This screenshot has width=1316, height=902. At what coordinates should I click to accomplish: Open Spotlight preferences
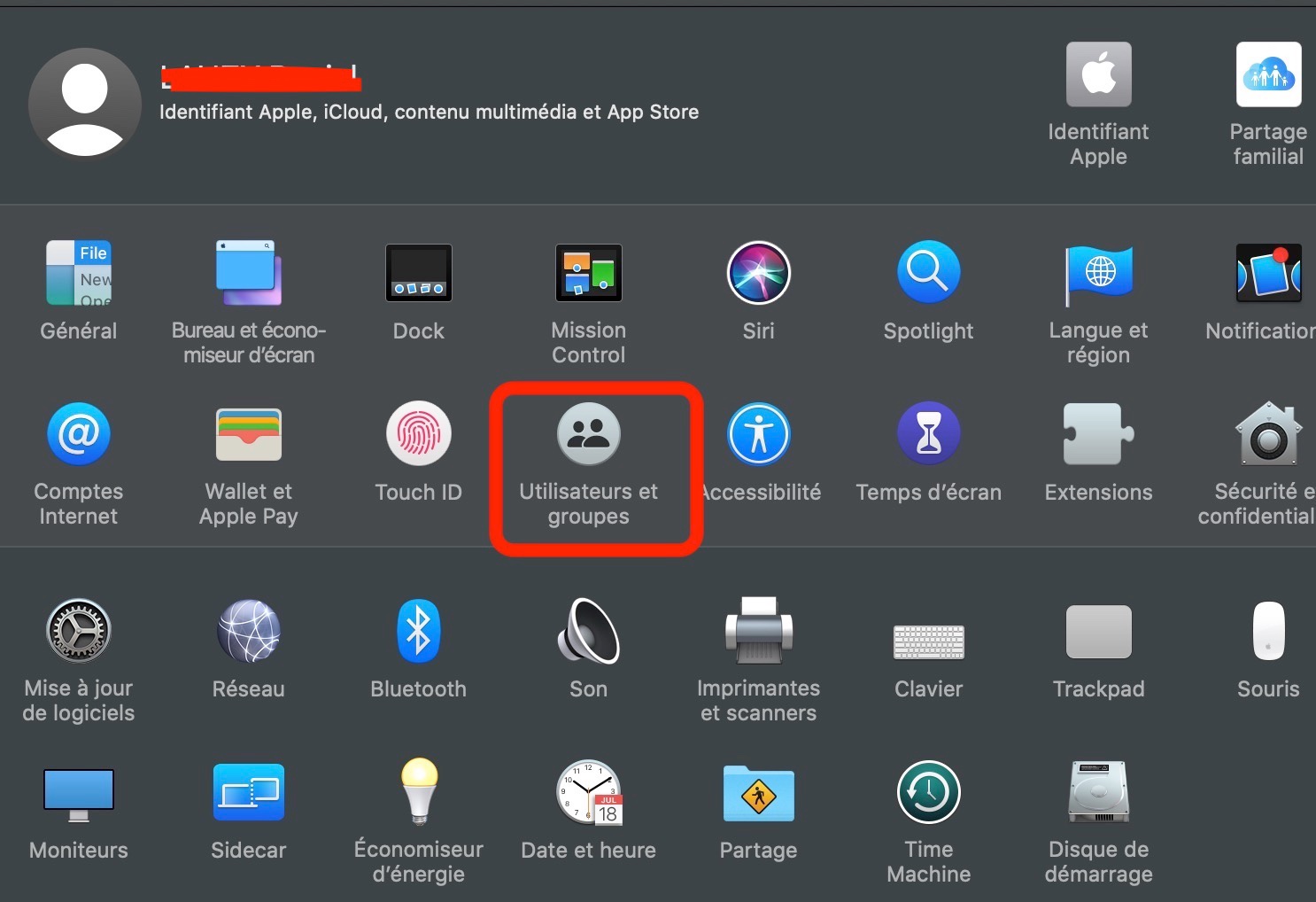929,273
